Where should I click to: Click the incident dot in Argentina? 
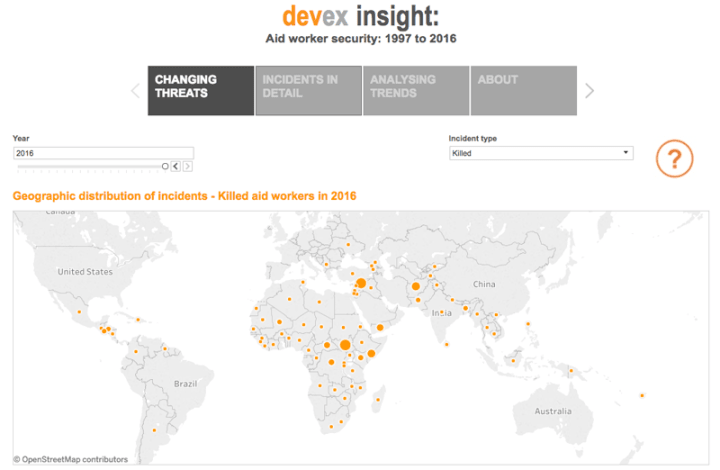[154, 430]
